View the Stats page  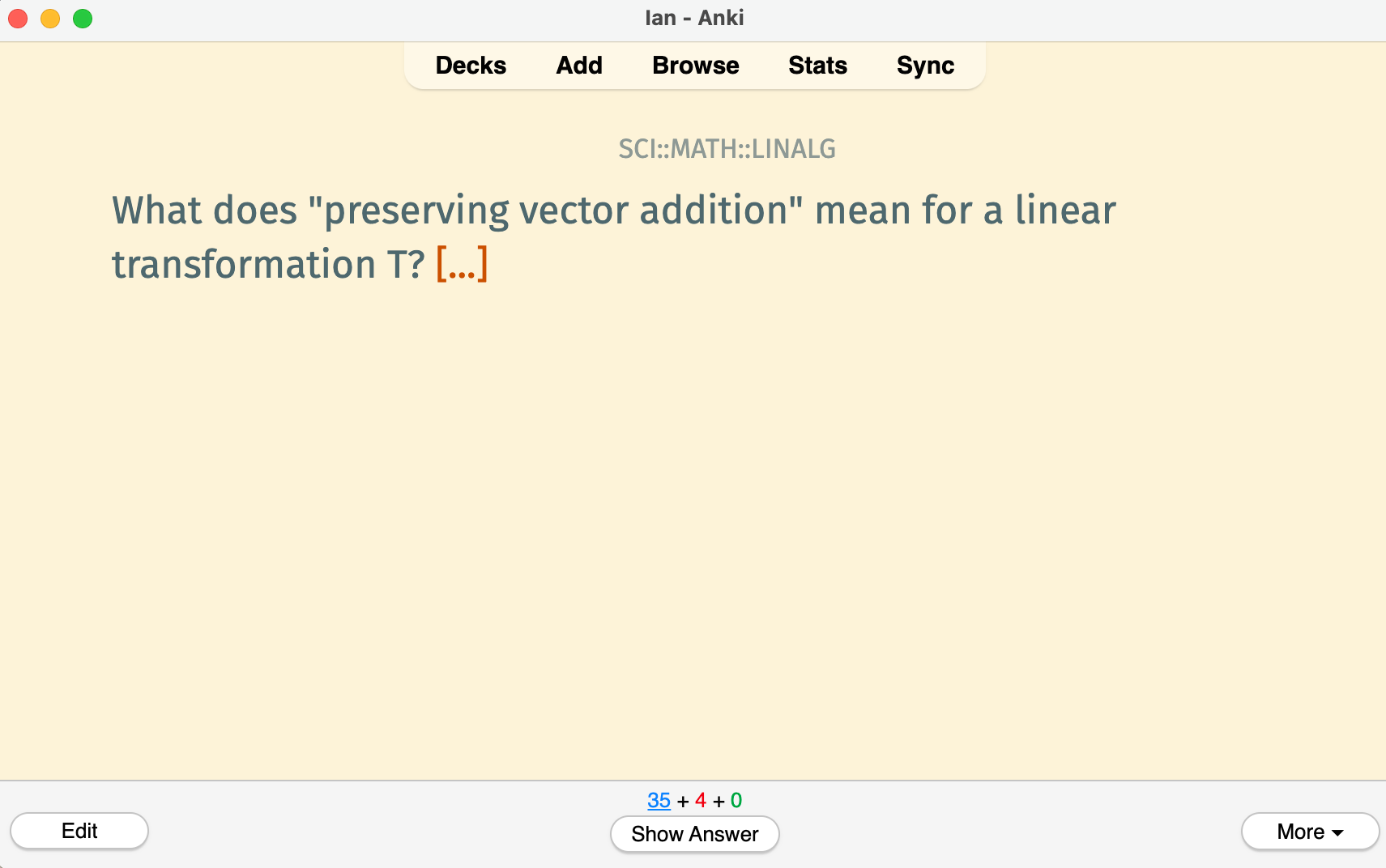coord(817,66)
